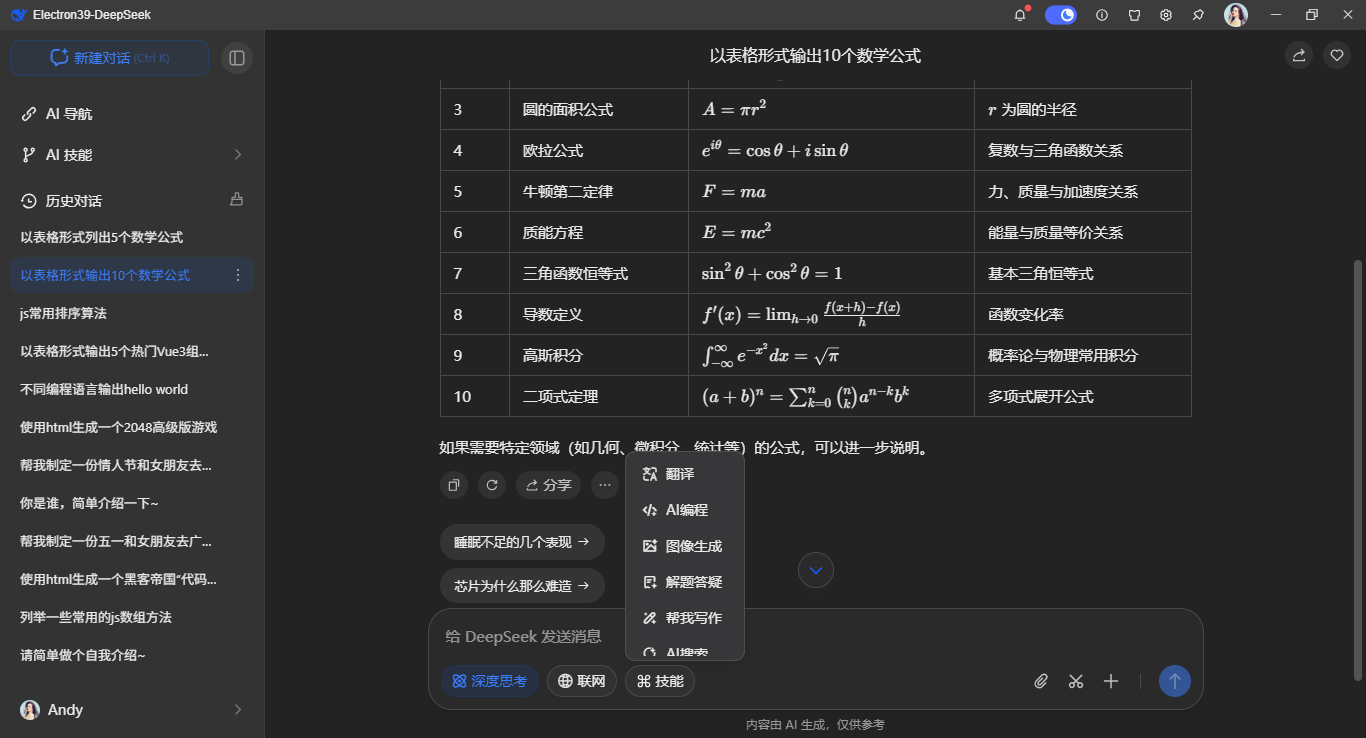Image resolution: width=1366 pixels, height=738 pixels.
Task: Open notifications from the bell icon
Action: pyautogui.click(x=1019, y=15)
